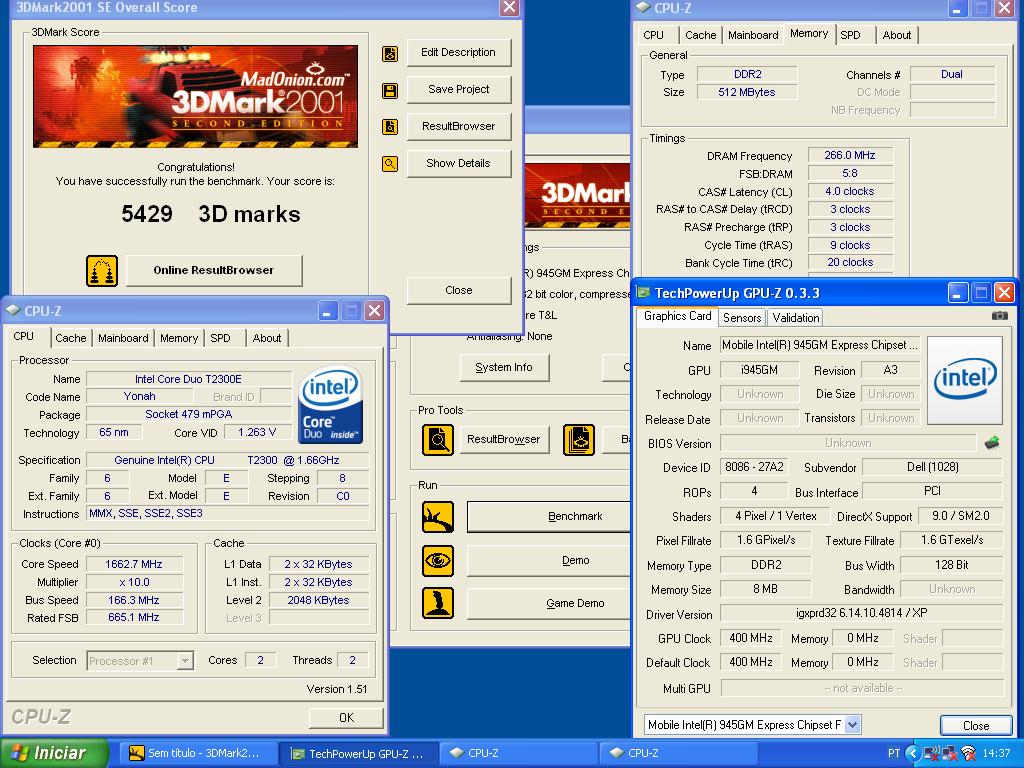Click the 5429 3D marks score text

[x=211, y=214]
